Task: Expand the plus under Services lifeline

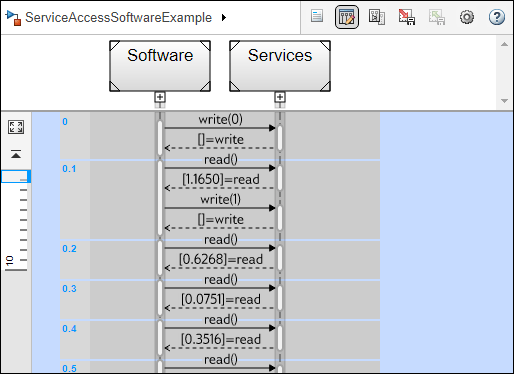Action: [x=280, y=97]
